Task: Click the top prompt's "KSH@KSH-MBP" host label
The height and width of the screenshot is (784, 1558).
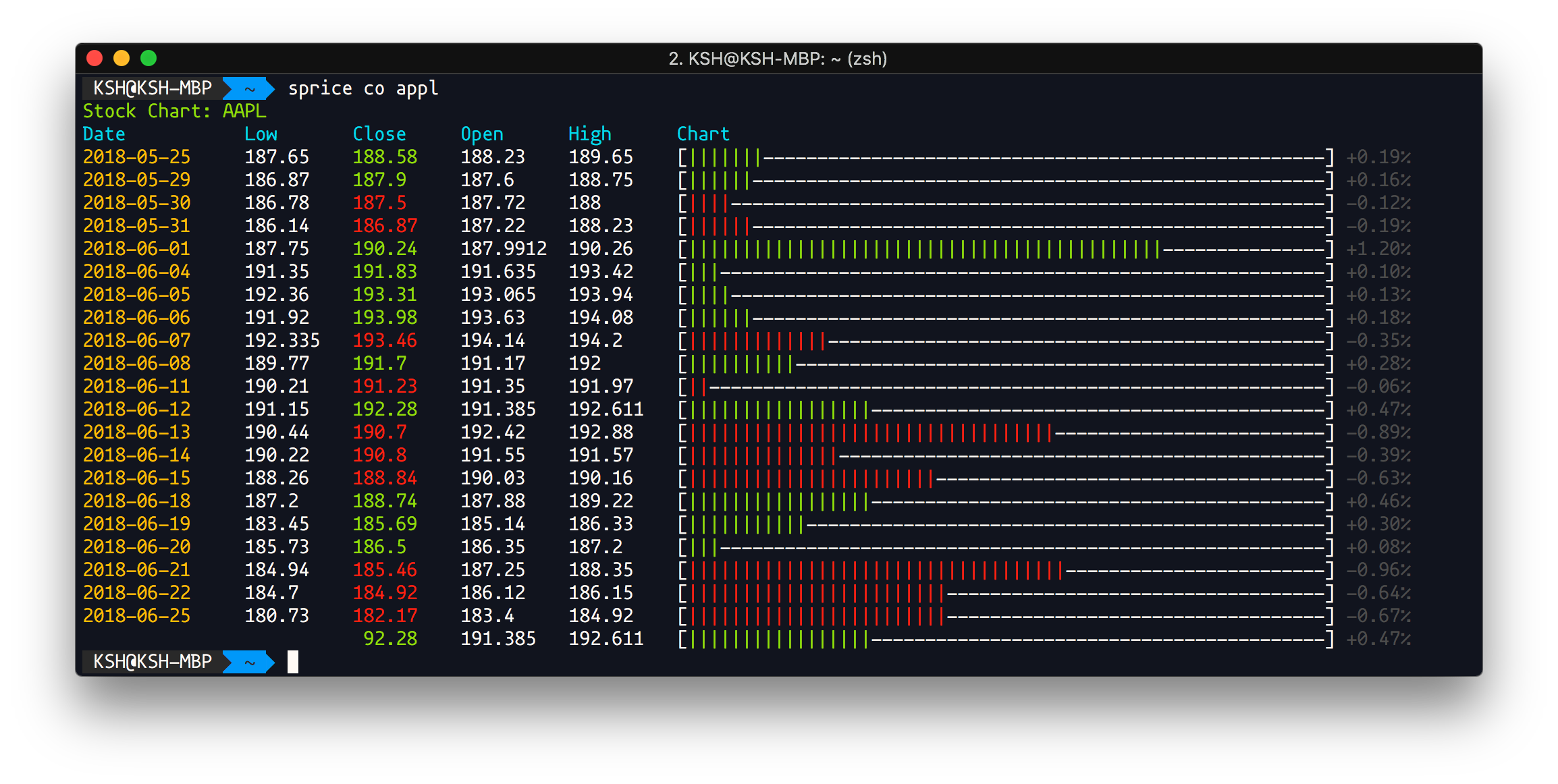Action: [153, 88]
